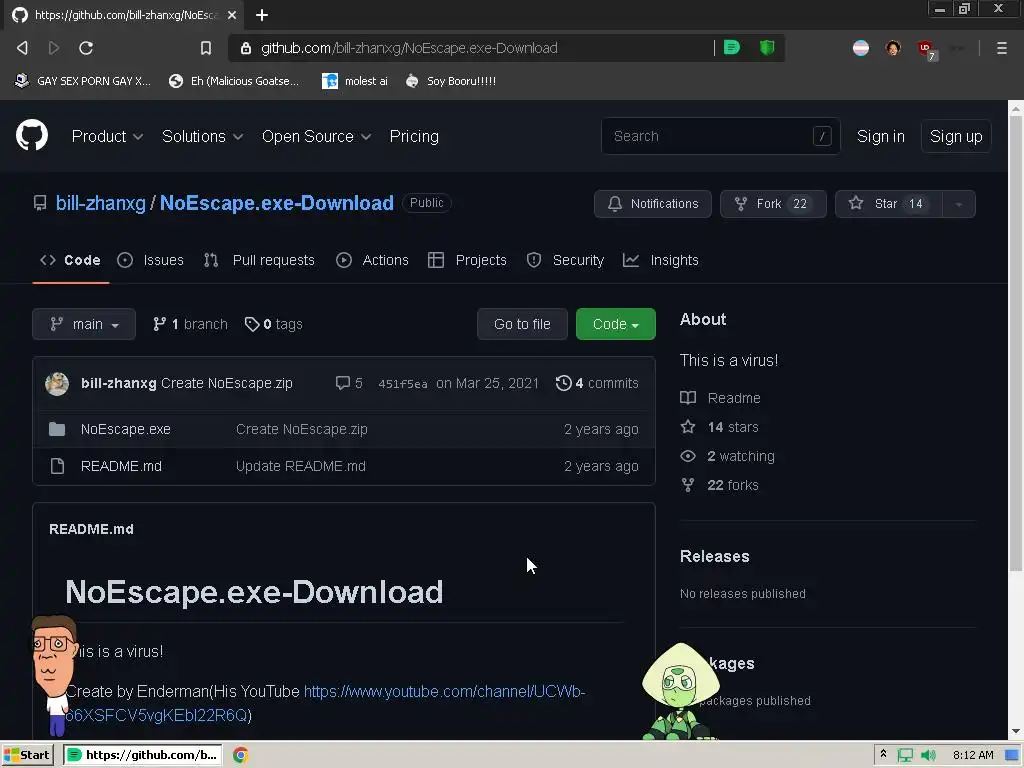Click the Notifications bell button
Screen dimensions: 1024x768
click(652, 204)
